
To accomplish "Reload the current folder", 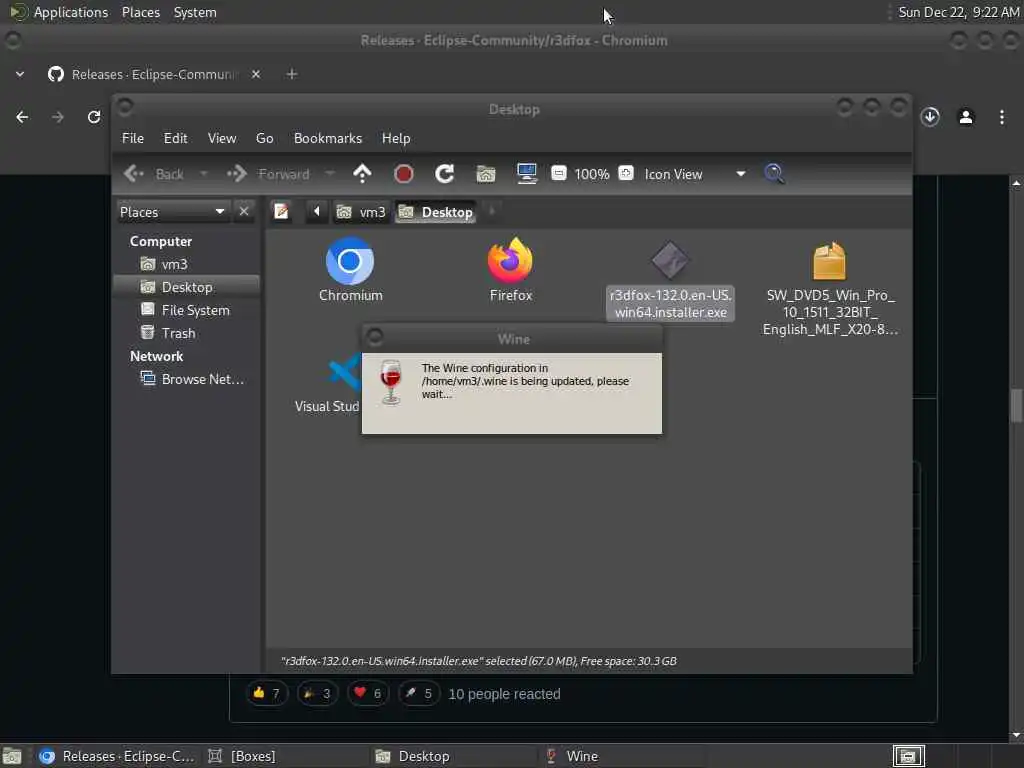I will pyautogui.click(x=445, y=174).
